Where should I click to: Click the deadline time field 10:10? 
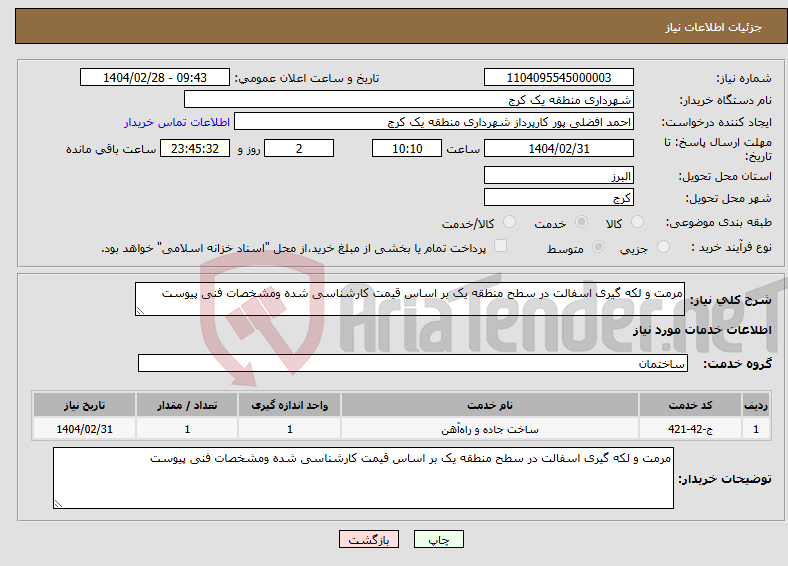pyautogui.click(x=407, y=148)
